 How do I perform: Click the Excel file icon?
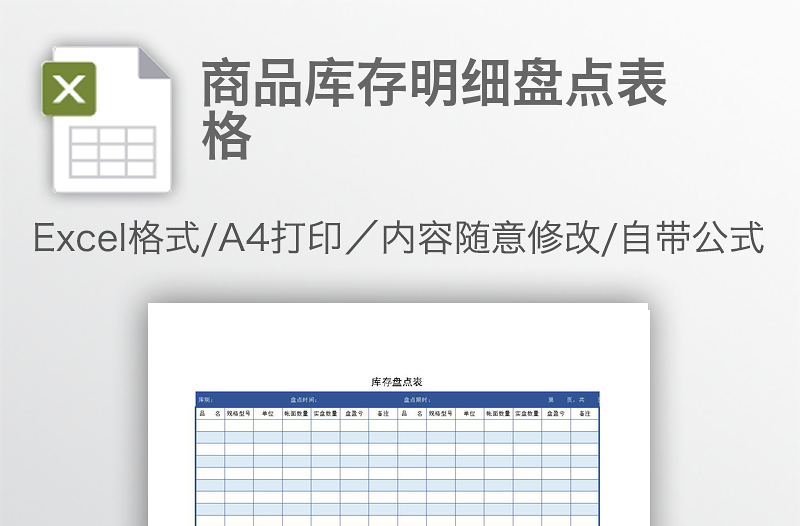pyautogui.click(x=107, y=120)
